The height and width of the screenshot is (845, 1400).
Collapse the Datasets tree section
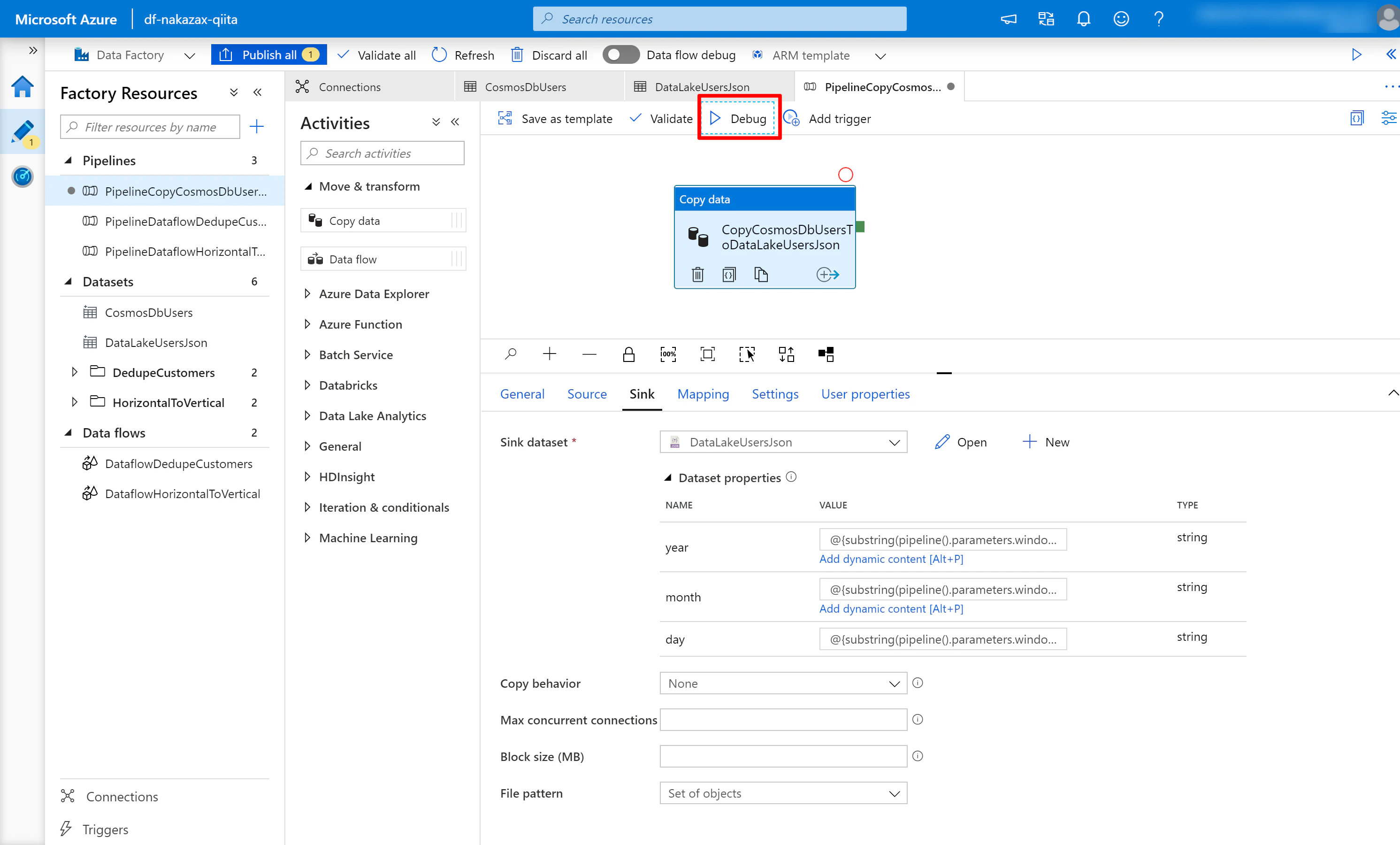(x=69, y=281)
